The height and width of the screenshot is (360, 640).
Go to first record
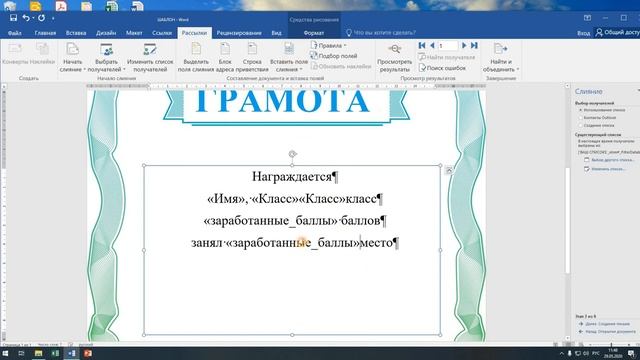click(x=422, y=45)
